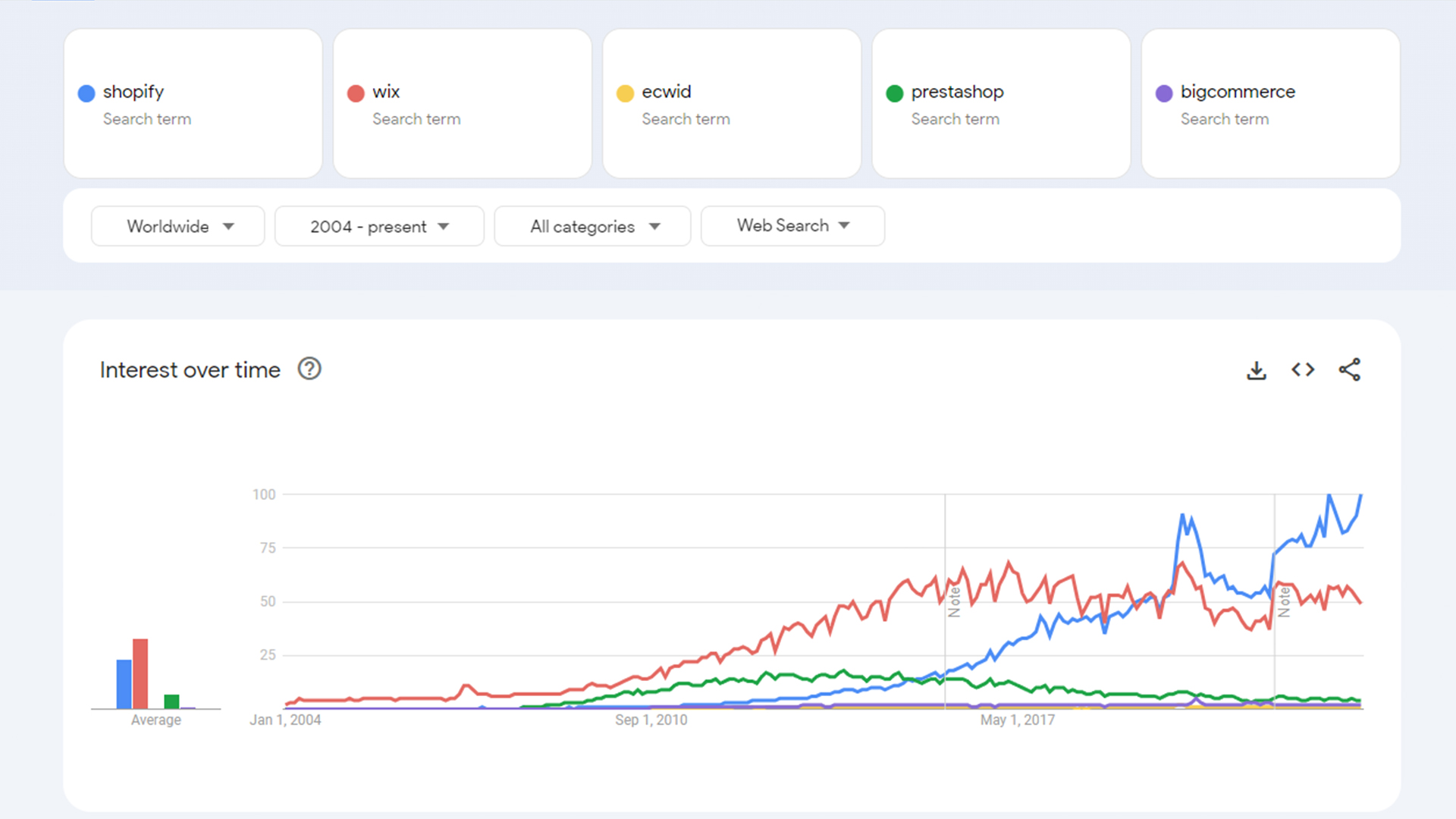Click the download CSV icon

tap(1257, 370)
